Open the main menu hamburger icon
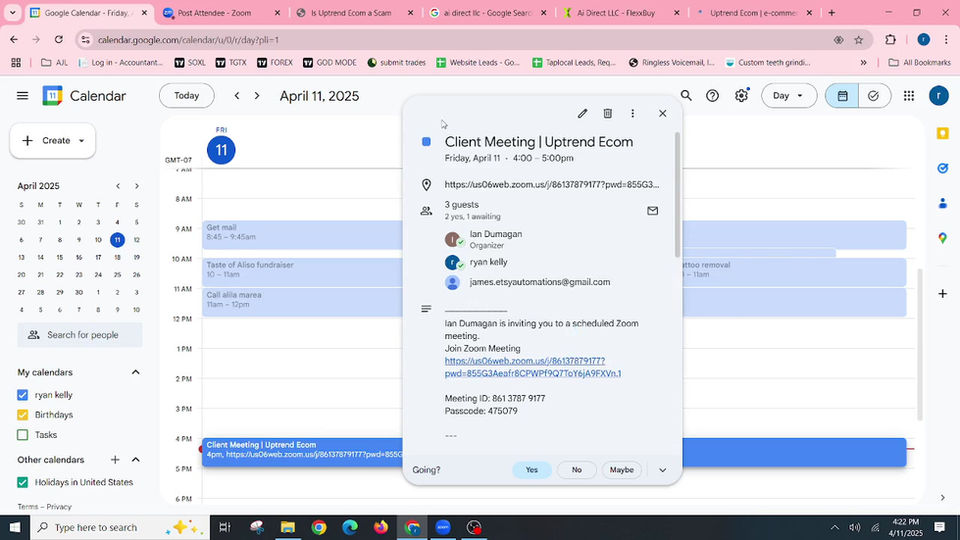 [23, 96]
